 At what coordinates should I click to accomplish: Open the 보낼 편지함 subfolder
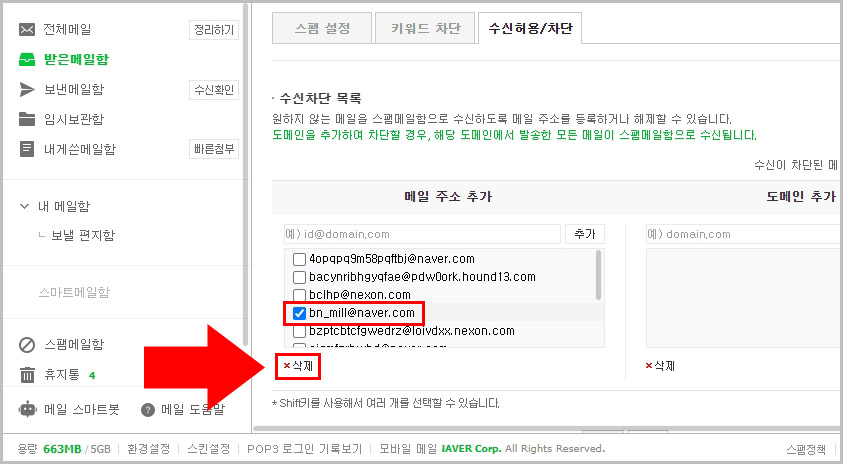(83, 235)
